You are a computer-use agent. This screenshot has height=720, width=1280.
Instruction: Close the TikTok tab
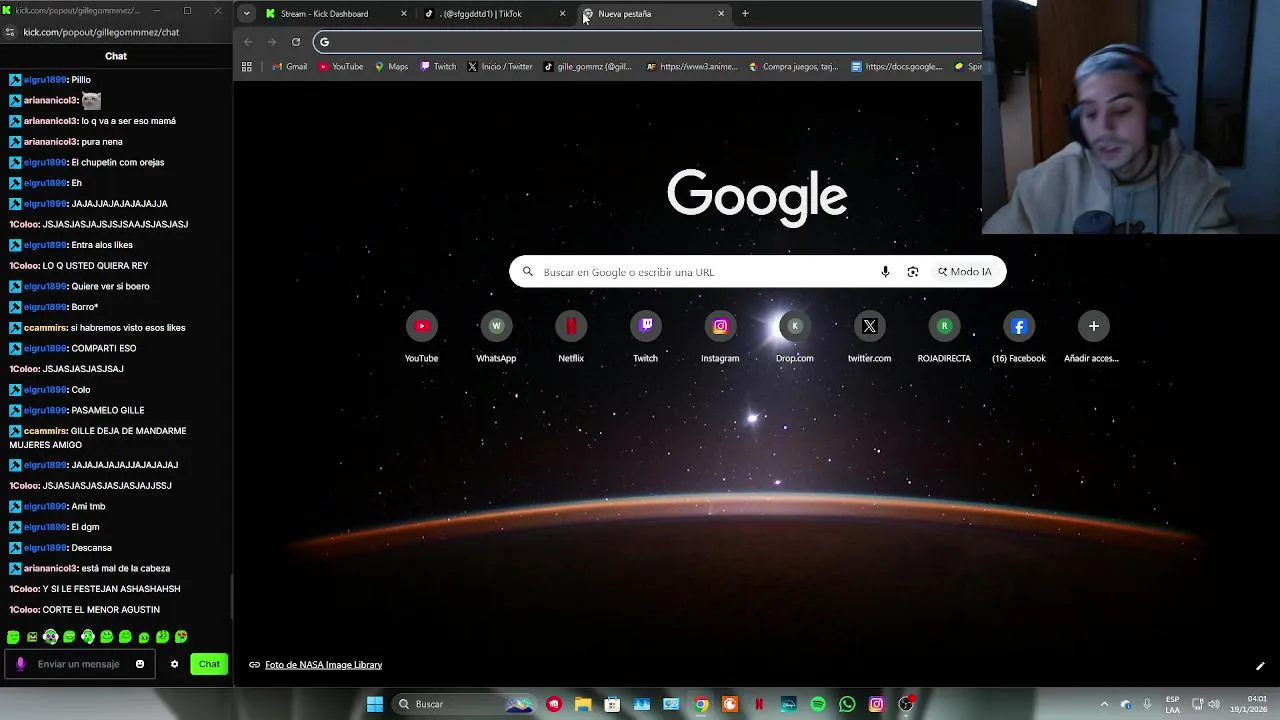pyautogui.click(x=562, y=14)
